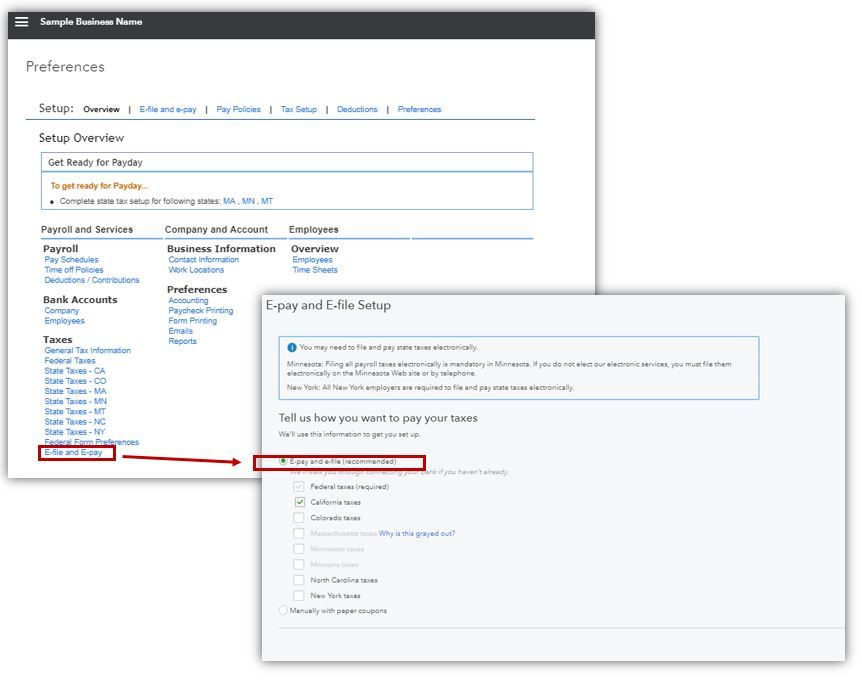Toggle the Federal taxes (required) checkbox
862x684 pixels.
point(299,487)
